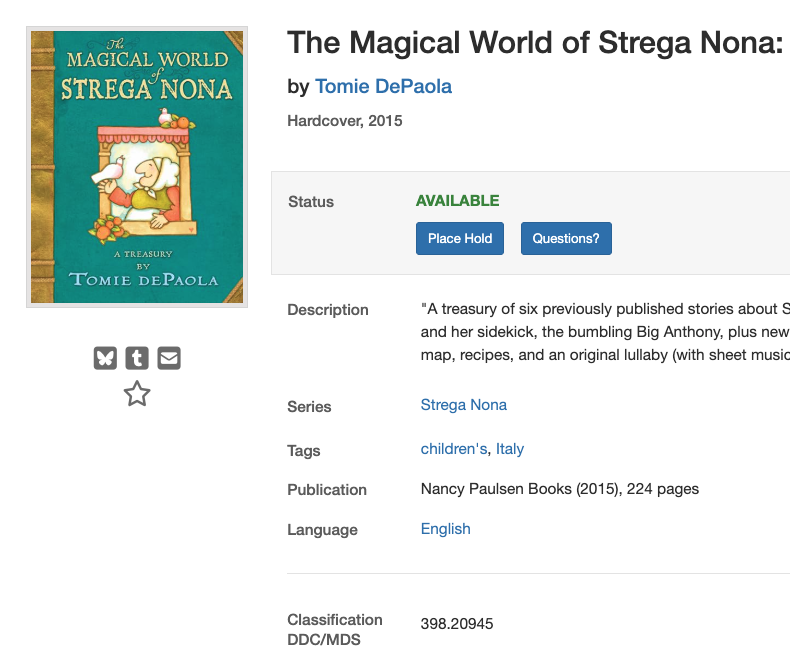
Task: Click the Description label
Action: click(x=328, y=310)
